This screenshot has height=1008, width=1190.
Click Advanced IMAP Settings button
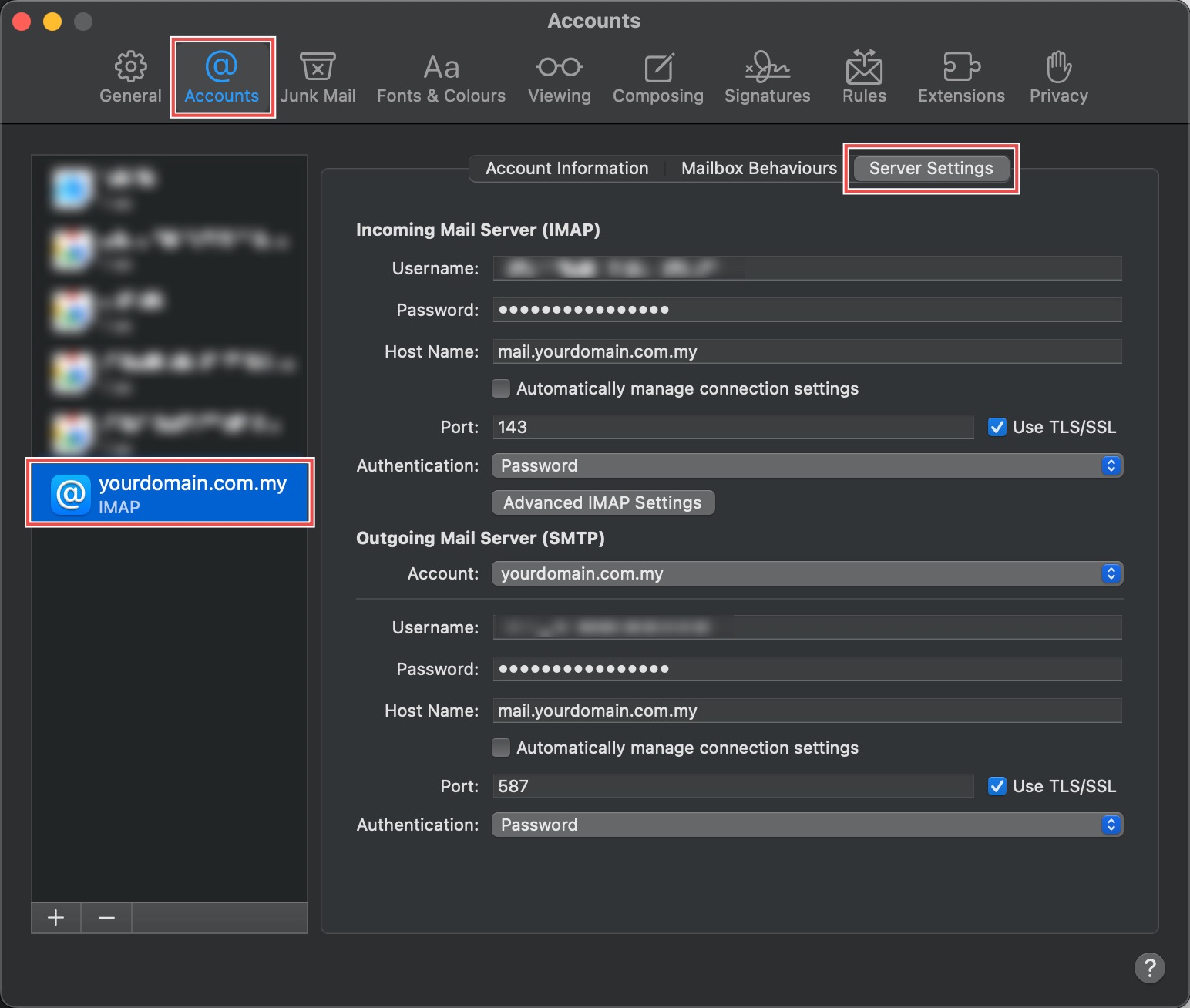pos(603,502)
